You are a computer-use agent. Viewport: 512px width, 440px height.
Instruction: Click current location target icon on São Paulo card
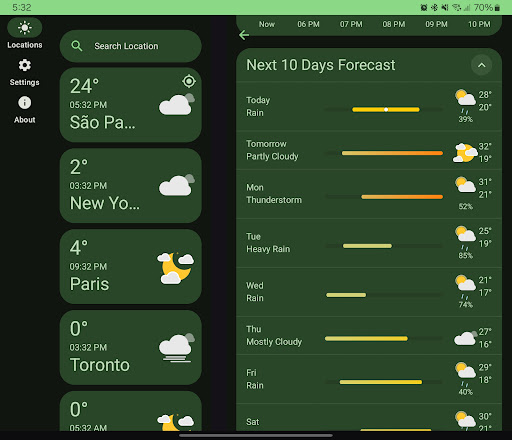[x=189, y=81]
